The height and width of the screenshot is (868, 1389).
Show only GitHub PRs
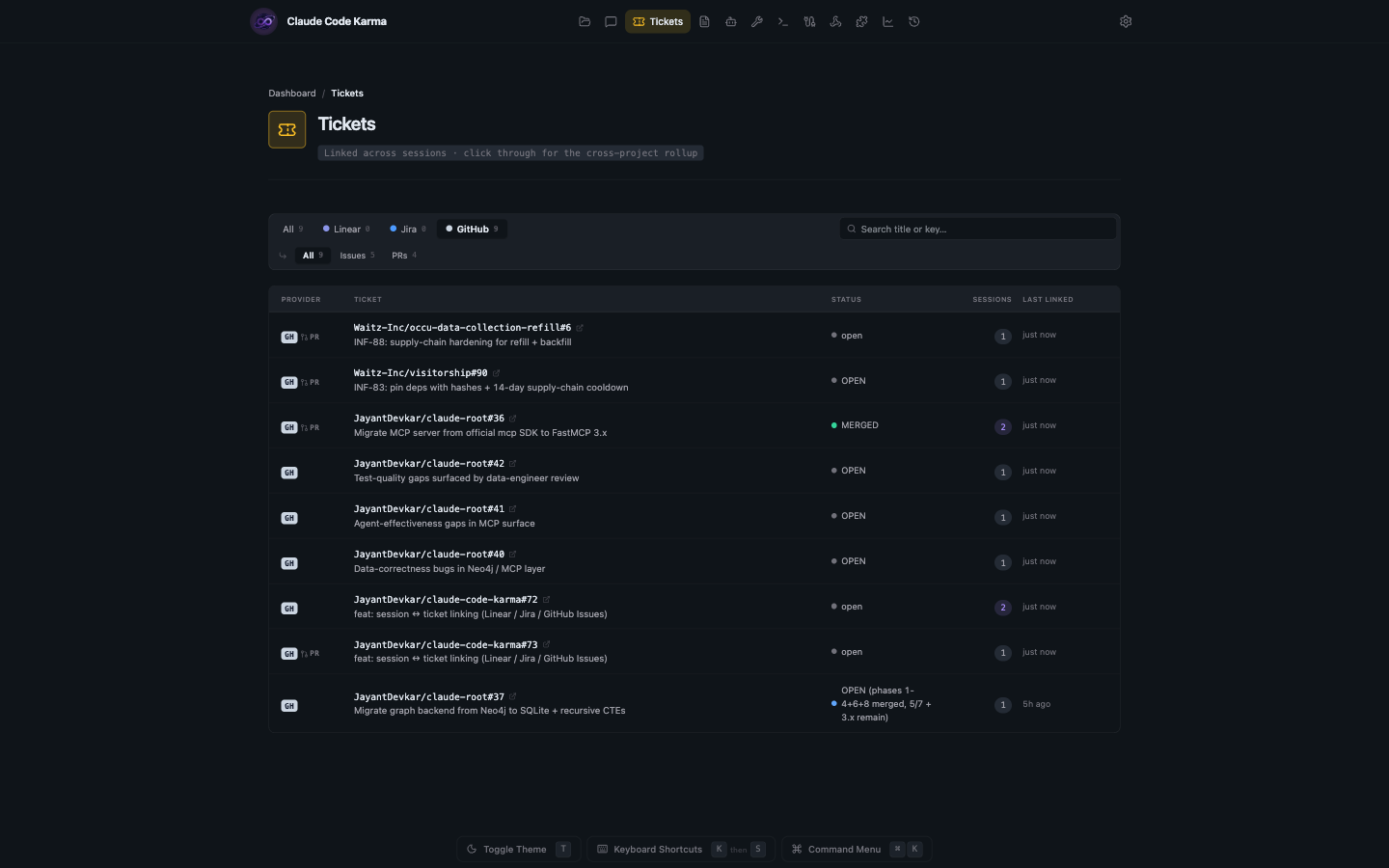[x=404, y=256]
